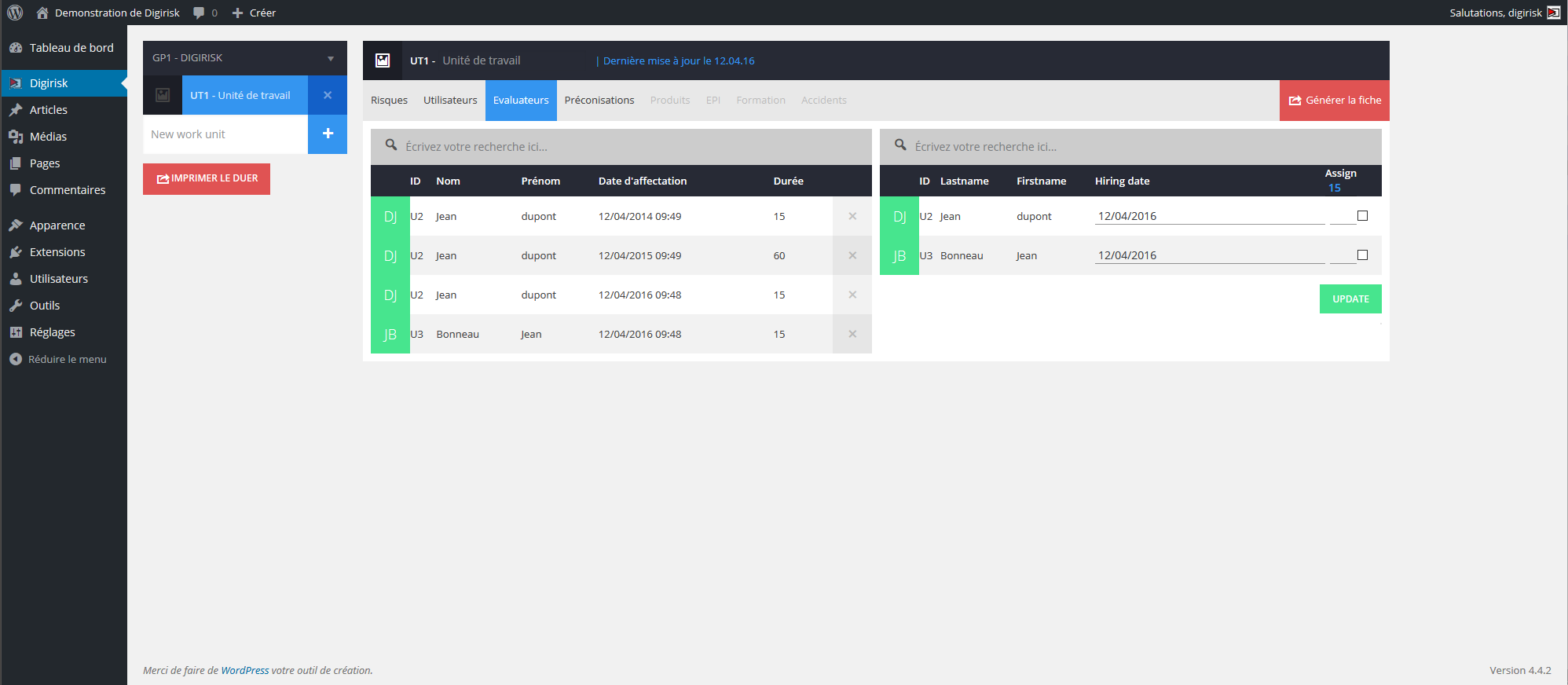Screen dimensions: 1568x685
Task: Click UT1 - Unité de travail list item
Action: coord(245,95)
